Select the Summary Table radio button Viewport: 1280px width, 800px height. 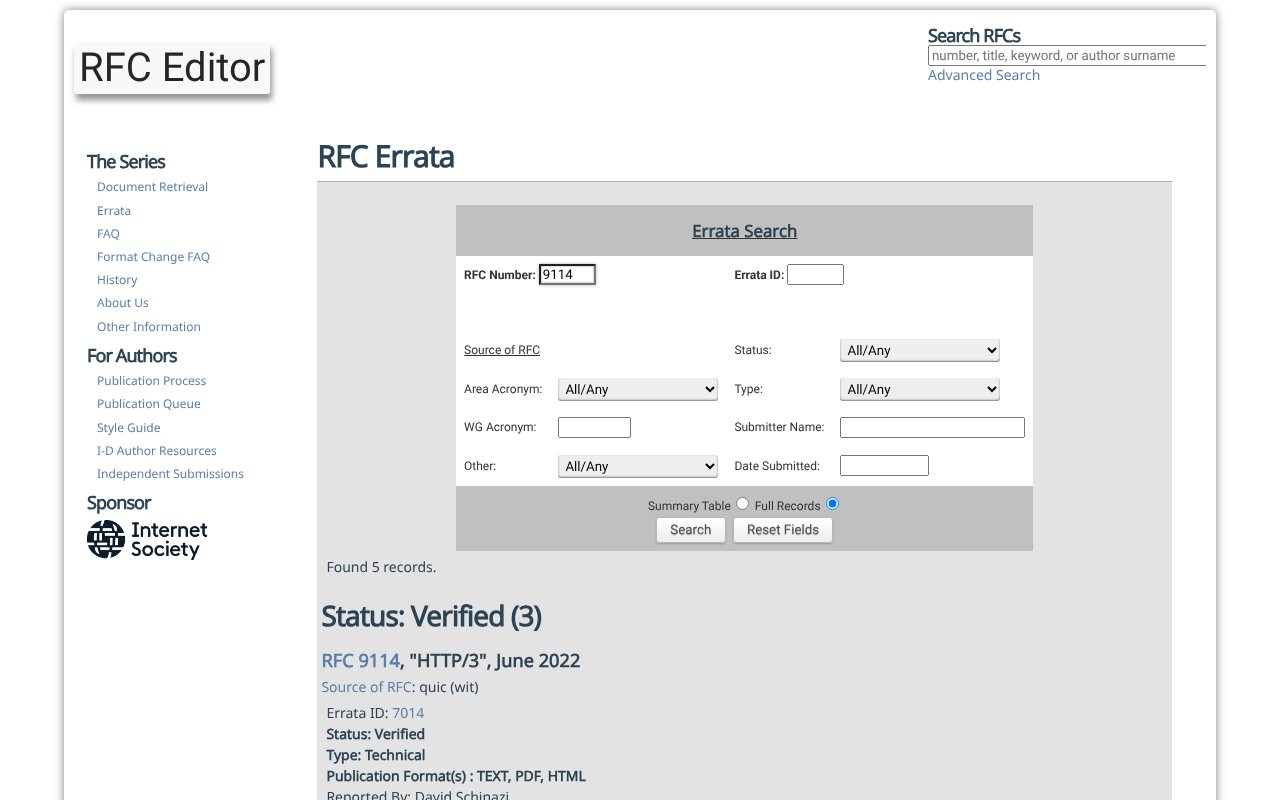click(742, 504)
